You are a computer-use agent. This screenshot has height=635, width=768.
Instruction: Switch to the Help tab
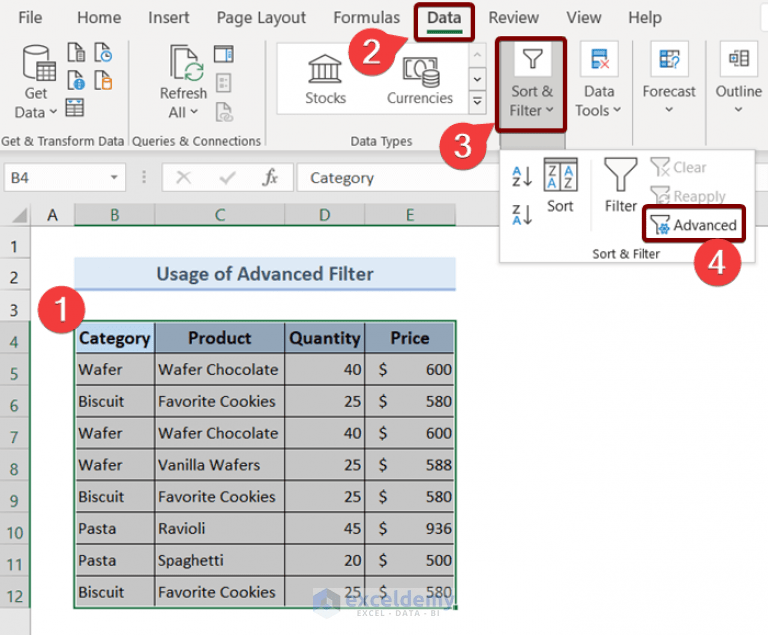point(645,18)
